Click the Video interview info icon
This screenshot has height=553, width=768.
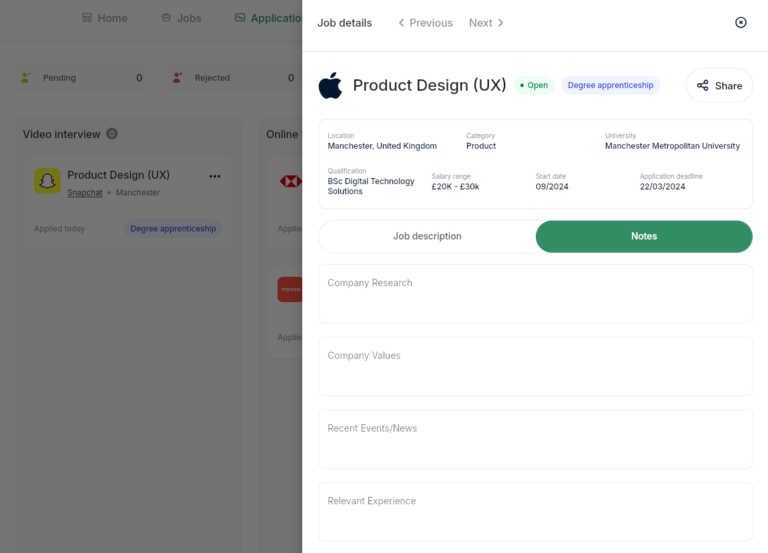pyautogui.click(x=112, y=134)
